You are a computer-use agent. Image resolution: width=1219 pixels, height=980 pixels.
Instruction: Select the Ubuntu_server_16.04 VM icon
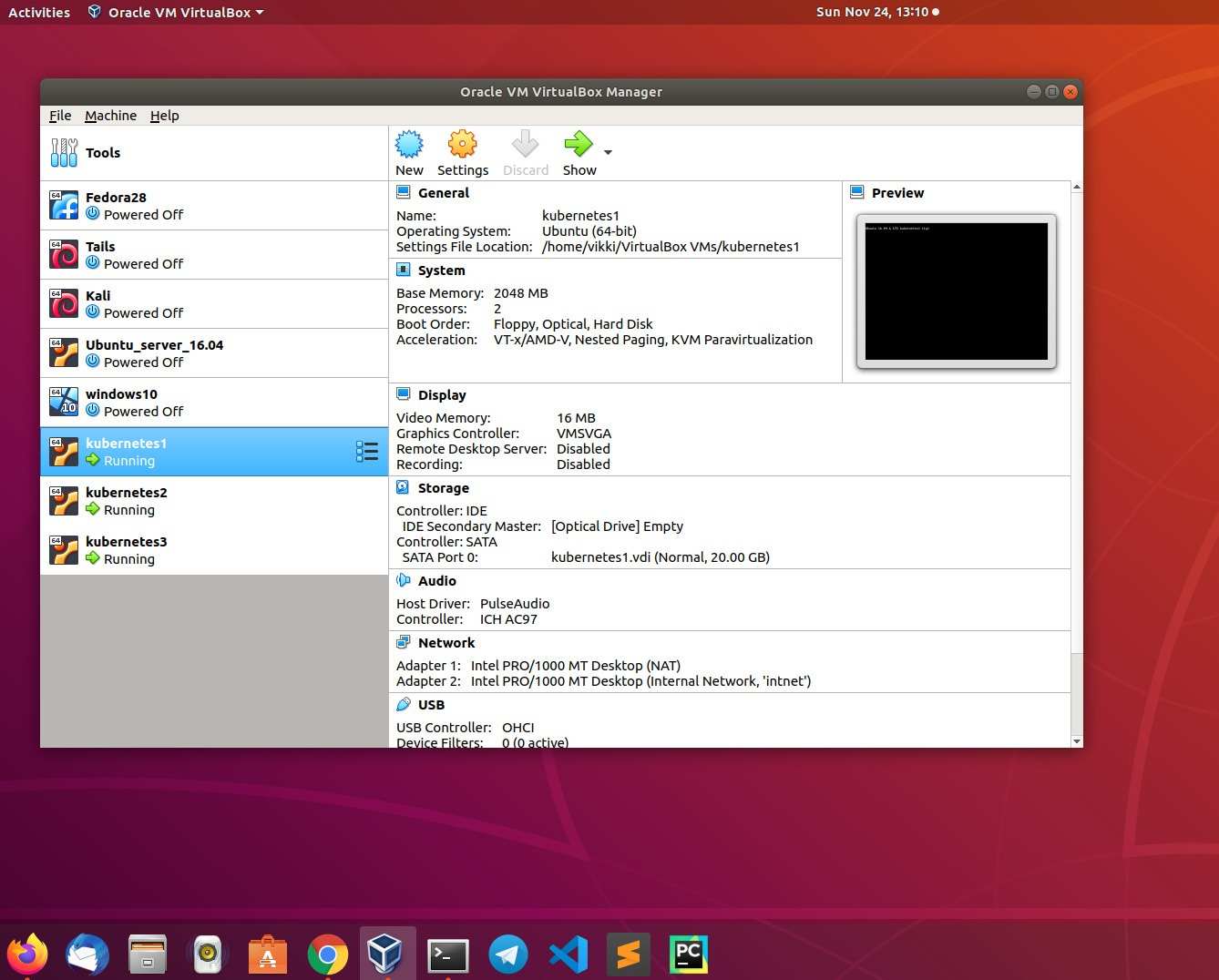tap(64, 353)
